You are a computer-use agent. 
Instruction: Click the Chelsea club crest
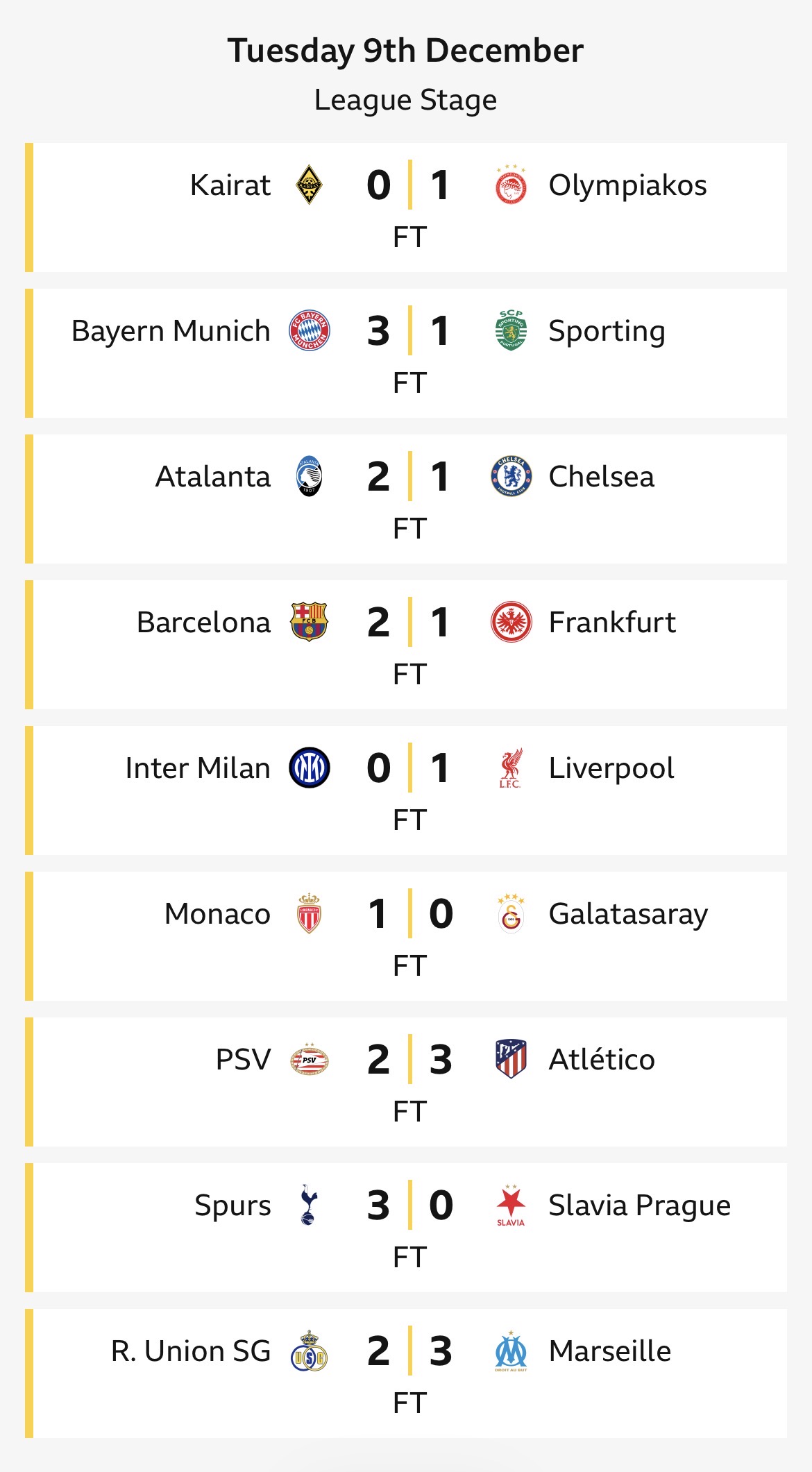pos(511,476)
